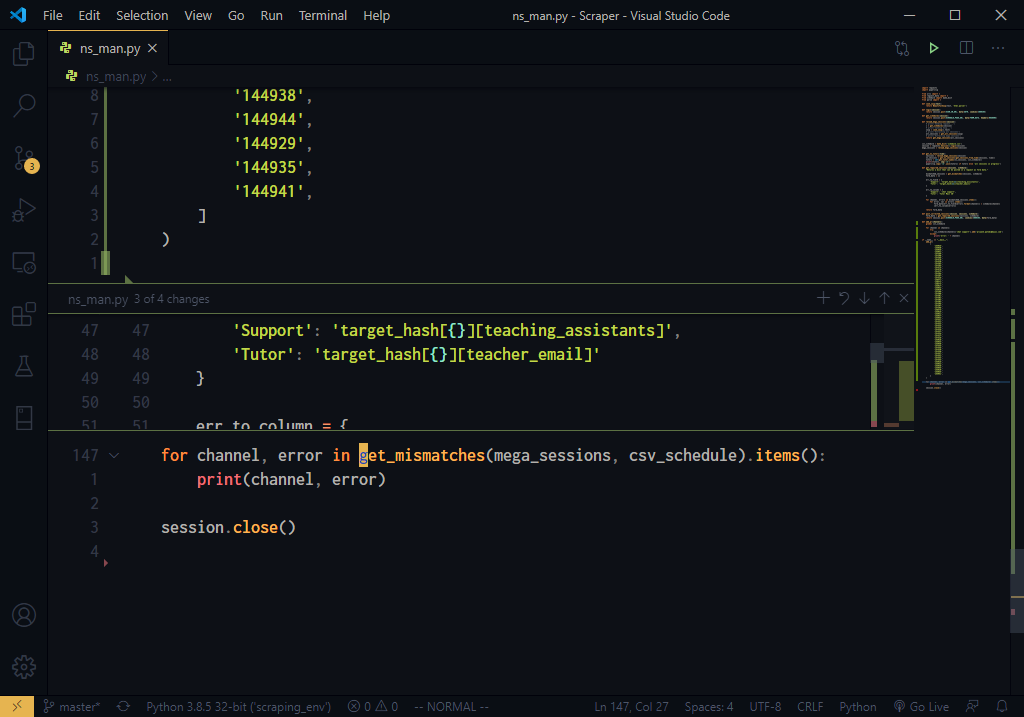1024x717 pixels.
Task: Open the Extensions view
Action: (x=24, y=314)
